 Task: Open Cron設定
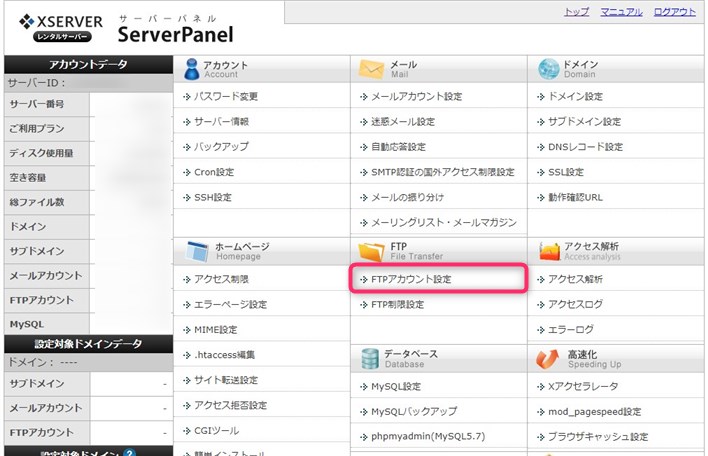click(214, 172)
